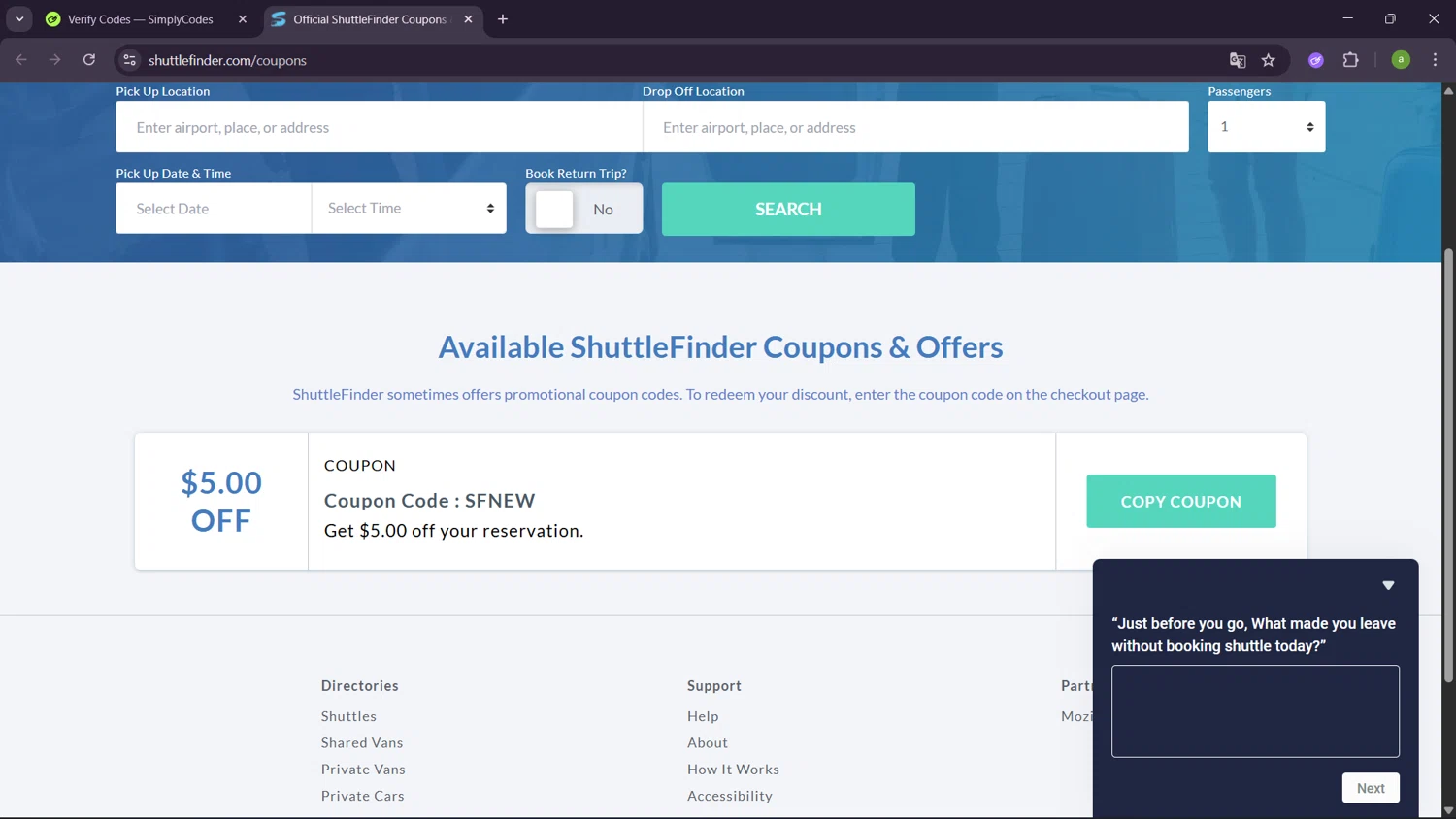
Task: Open the Shuttles directory link
Action: [348, 716]
